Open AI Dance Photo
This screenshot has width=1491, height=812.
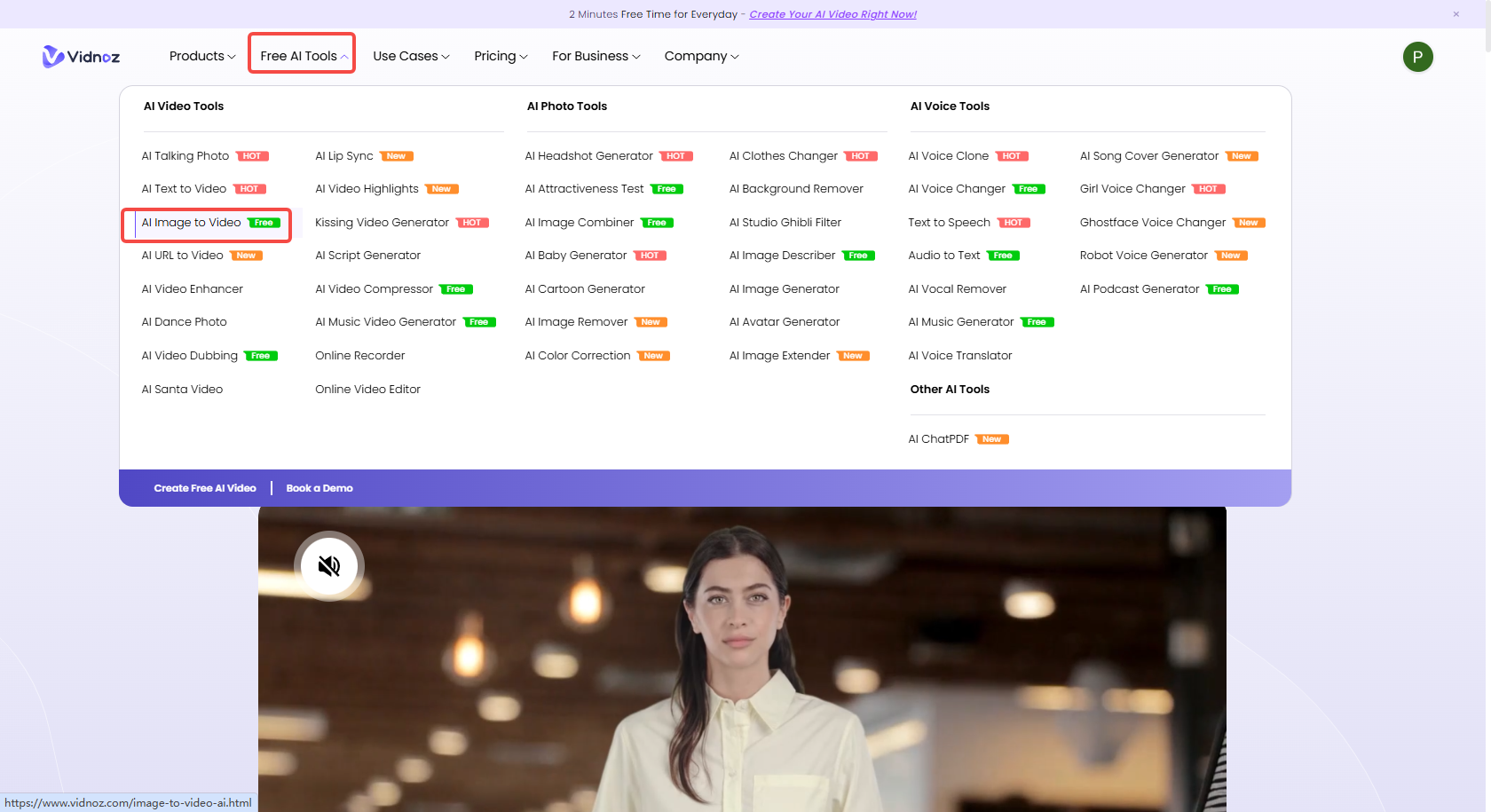click(184, 322)
